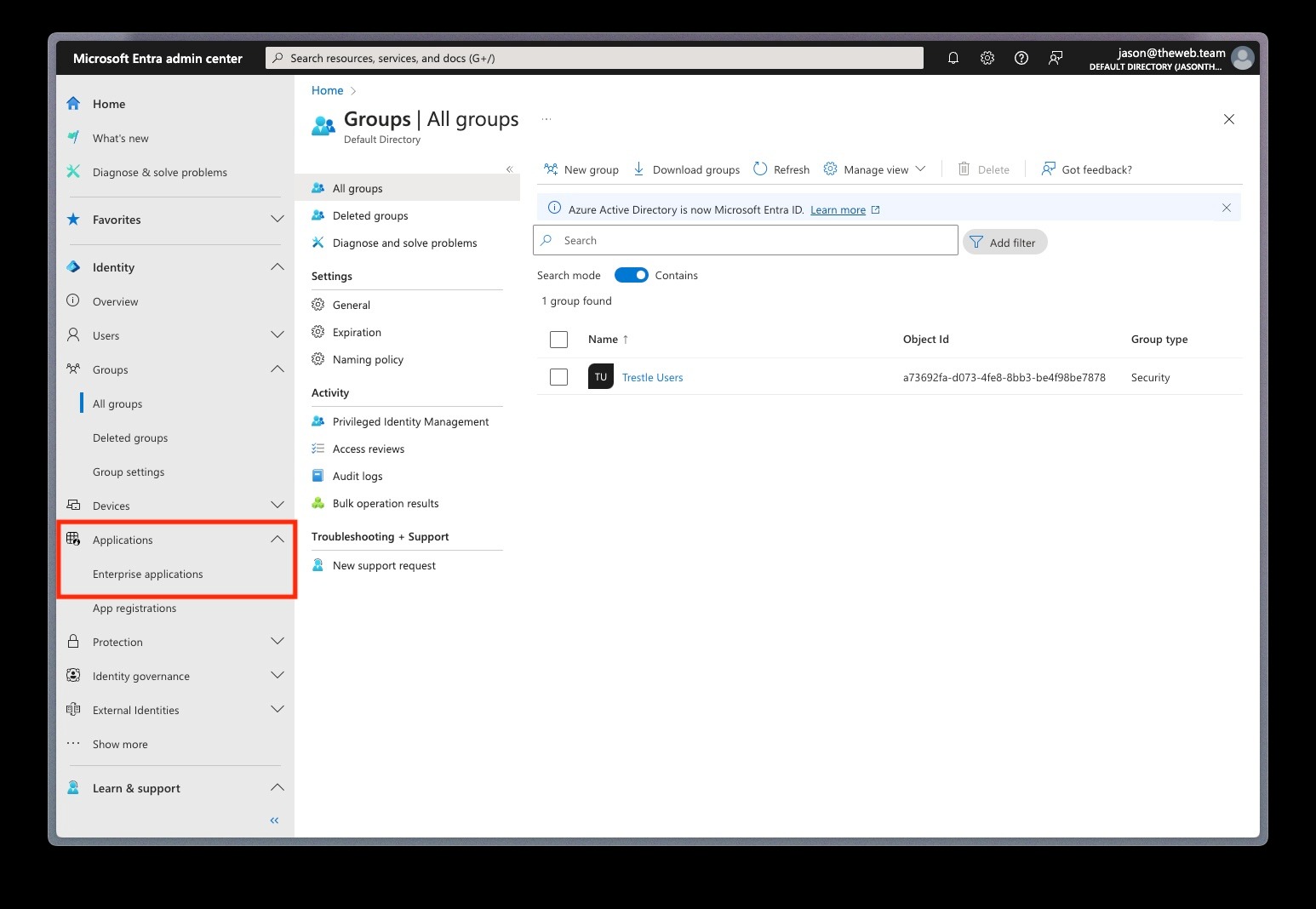Click the Identity diamond icon

tap(73, 267)
